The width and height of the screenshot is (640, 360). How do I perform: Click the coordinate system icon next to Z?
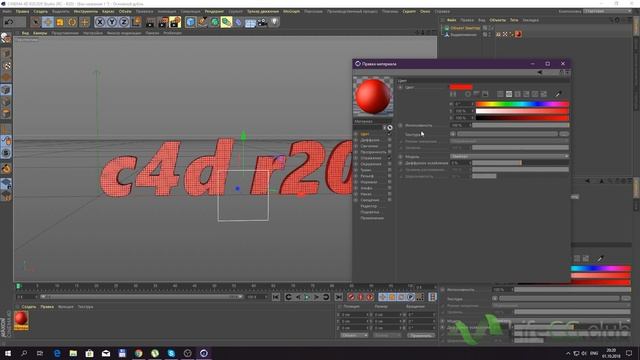pos(136,22)
